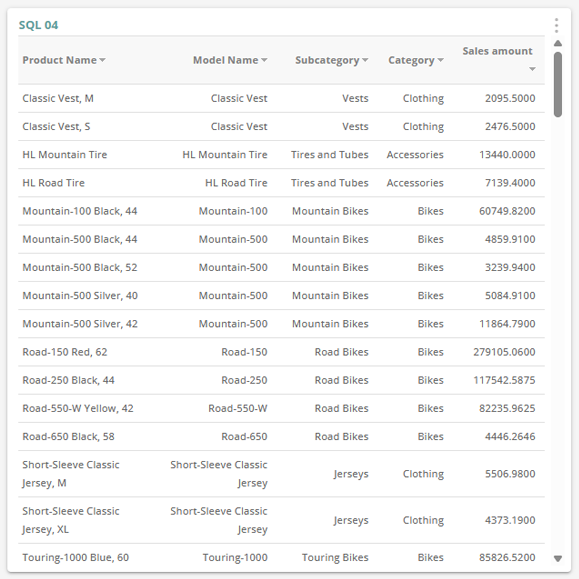Click the SQL 04 widget title
The height and width of the screenshot is (579, 579).
click(38, 25)
